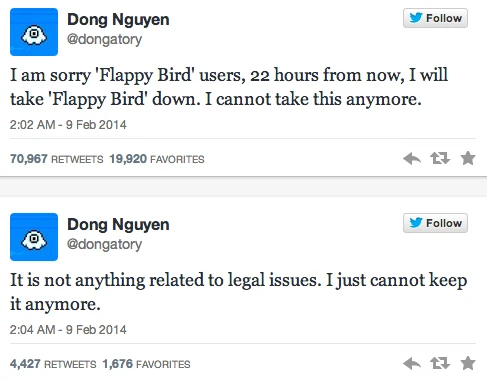Screen dimensions: 487x381
Task: Retweet the Flappy Bird takedown tweet
Action: [440, 158]
